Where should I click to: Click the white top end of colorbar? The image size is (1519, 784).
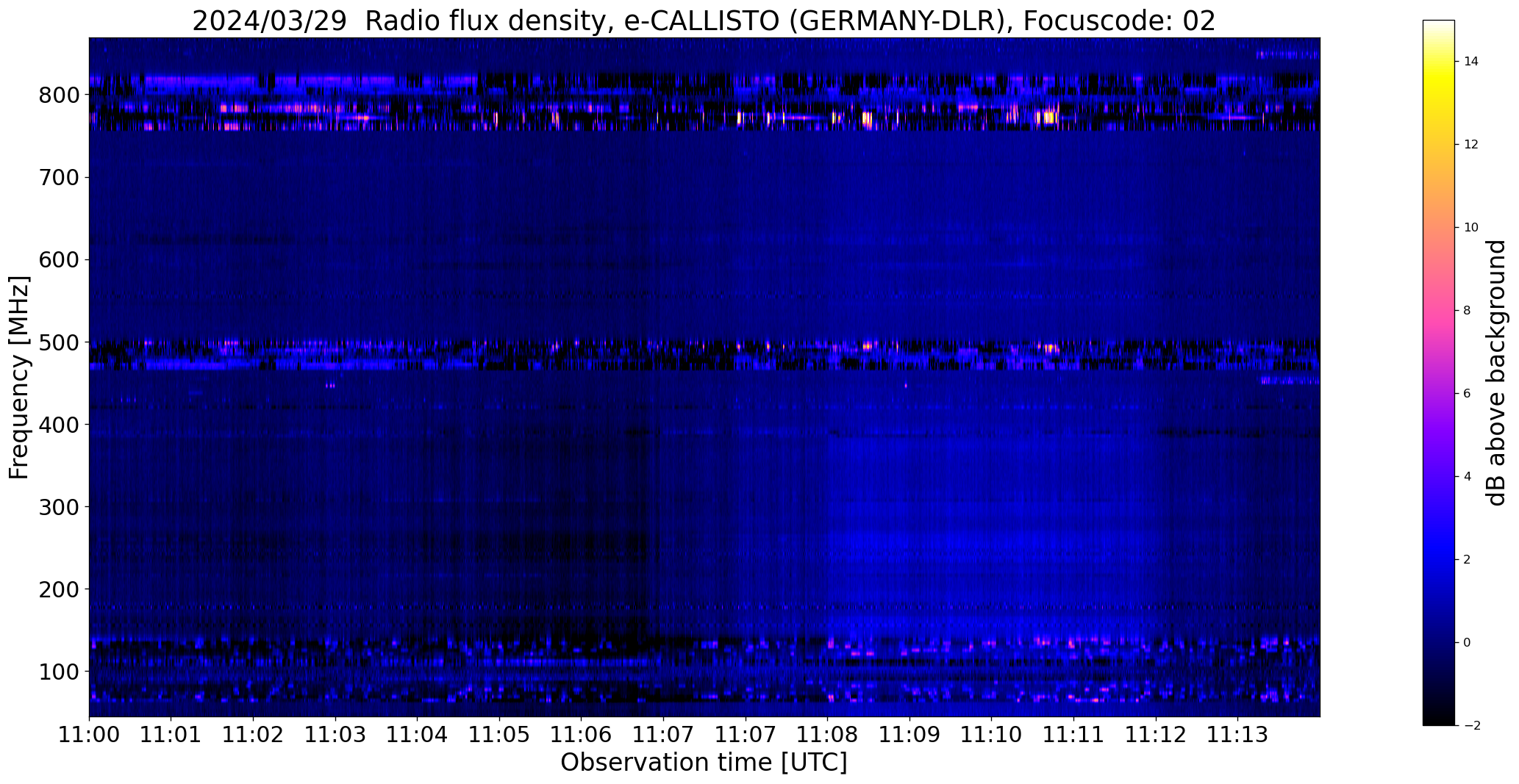click(x=1439, y=24)
